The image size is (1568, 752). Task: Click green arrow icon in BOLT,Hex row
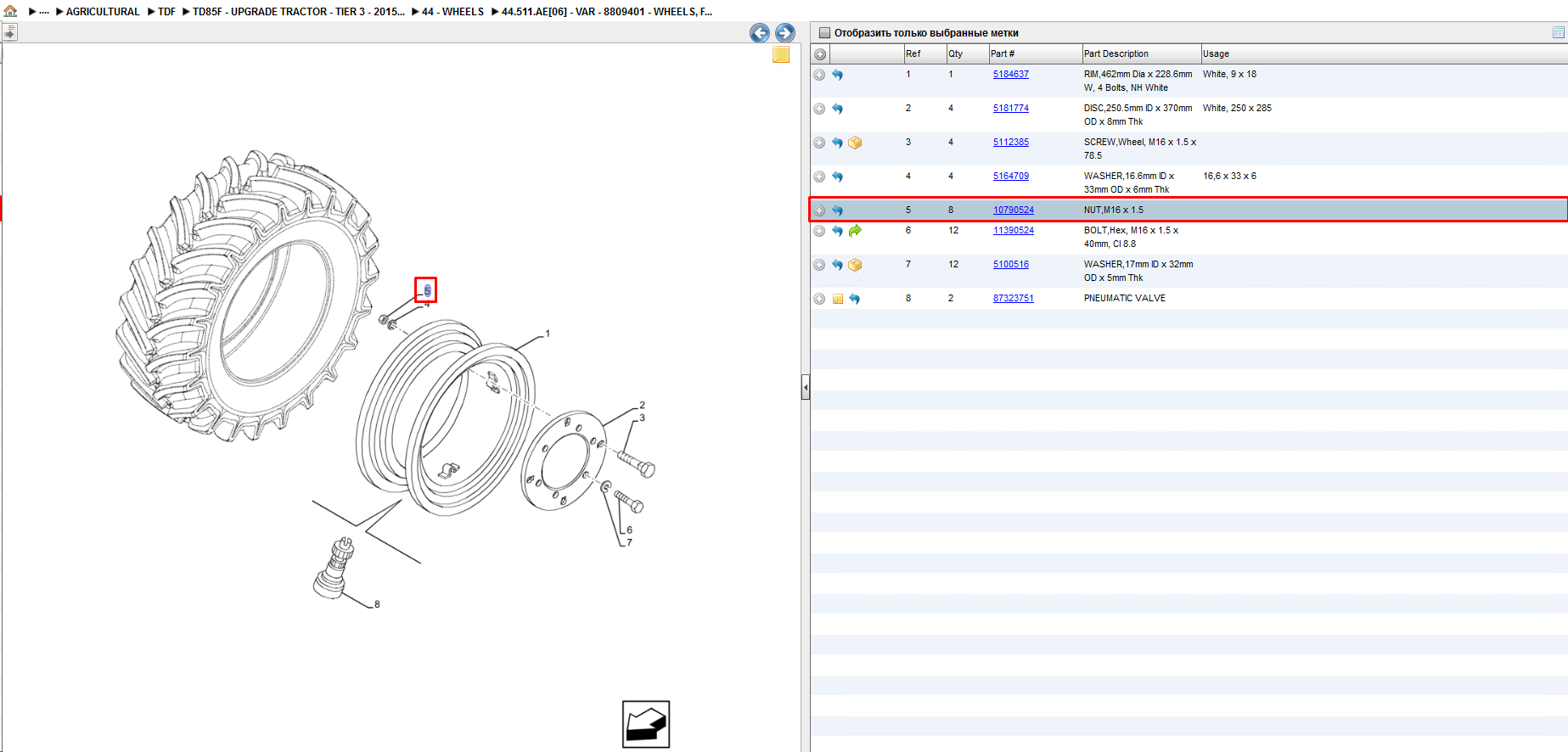(855, 231)
